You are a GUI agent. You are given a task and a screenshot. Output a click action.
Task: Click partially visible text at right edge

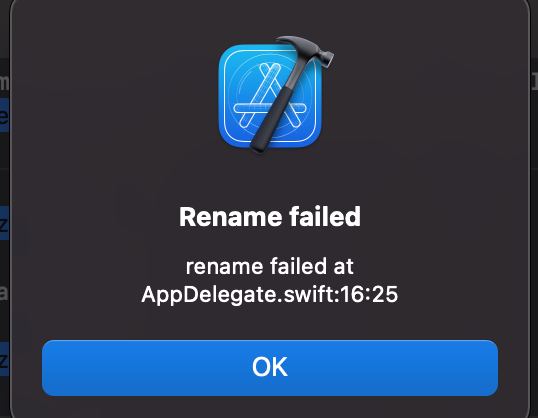pos(534,81)
